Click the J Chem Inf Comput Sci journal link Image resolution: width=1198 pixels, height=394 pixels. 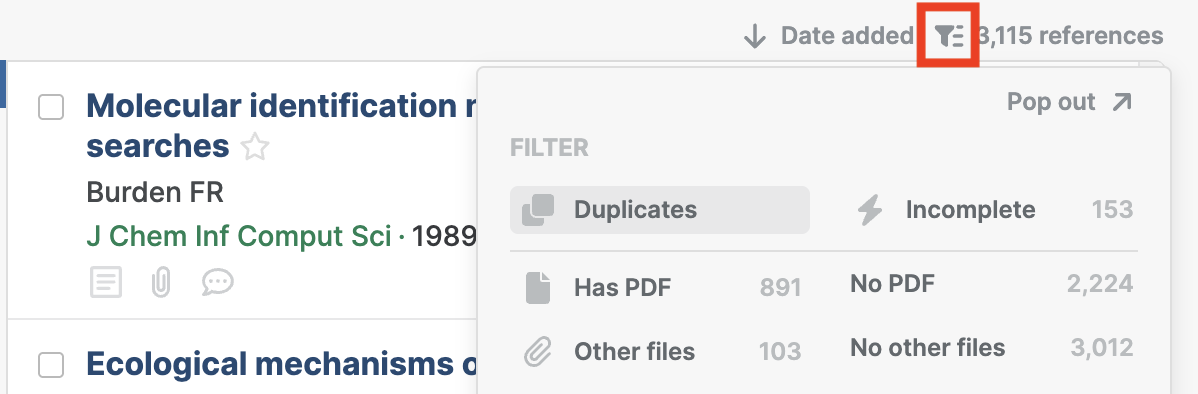pyautogui.click(x=238, y=237)
